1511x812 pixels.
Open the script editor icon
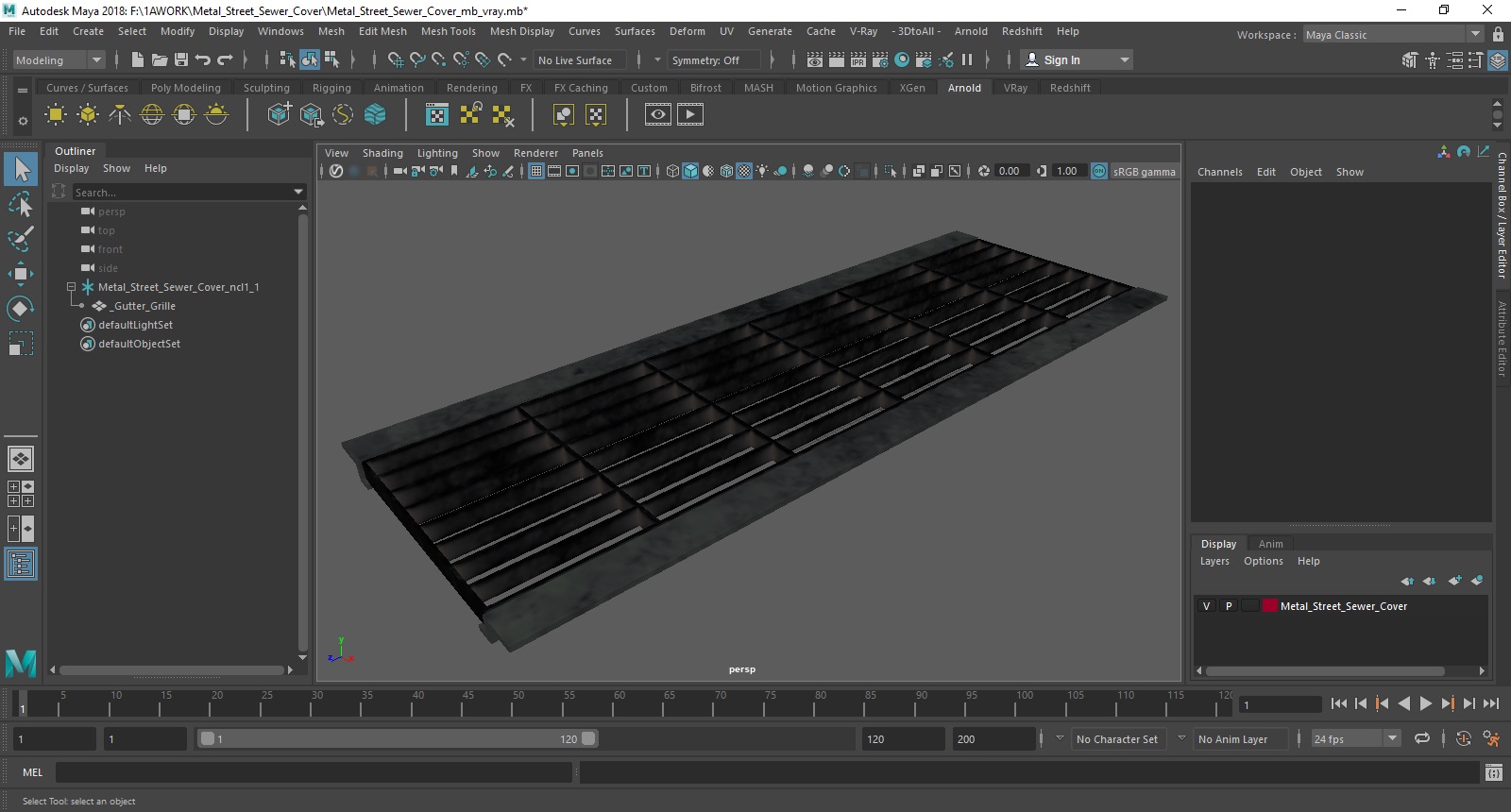[x=1493, y=772]
